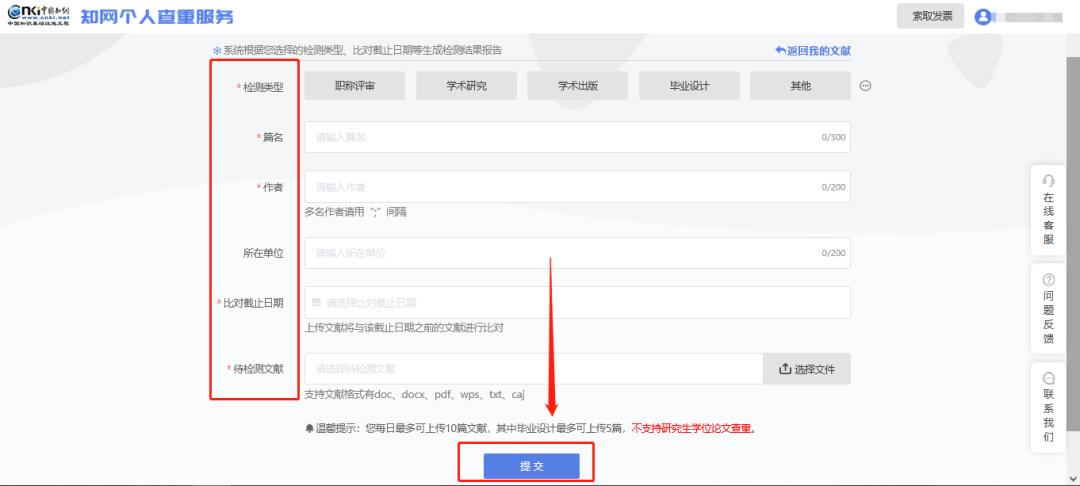
Task: Open the user avatar icon
Action: click(982, 17)
